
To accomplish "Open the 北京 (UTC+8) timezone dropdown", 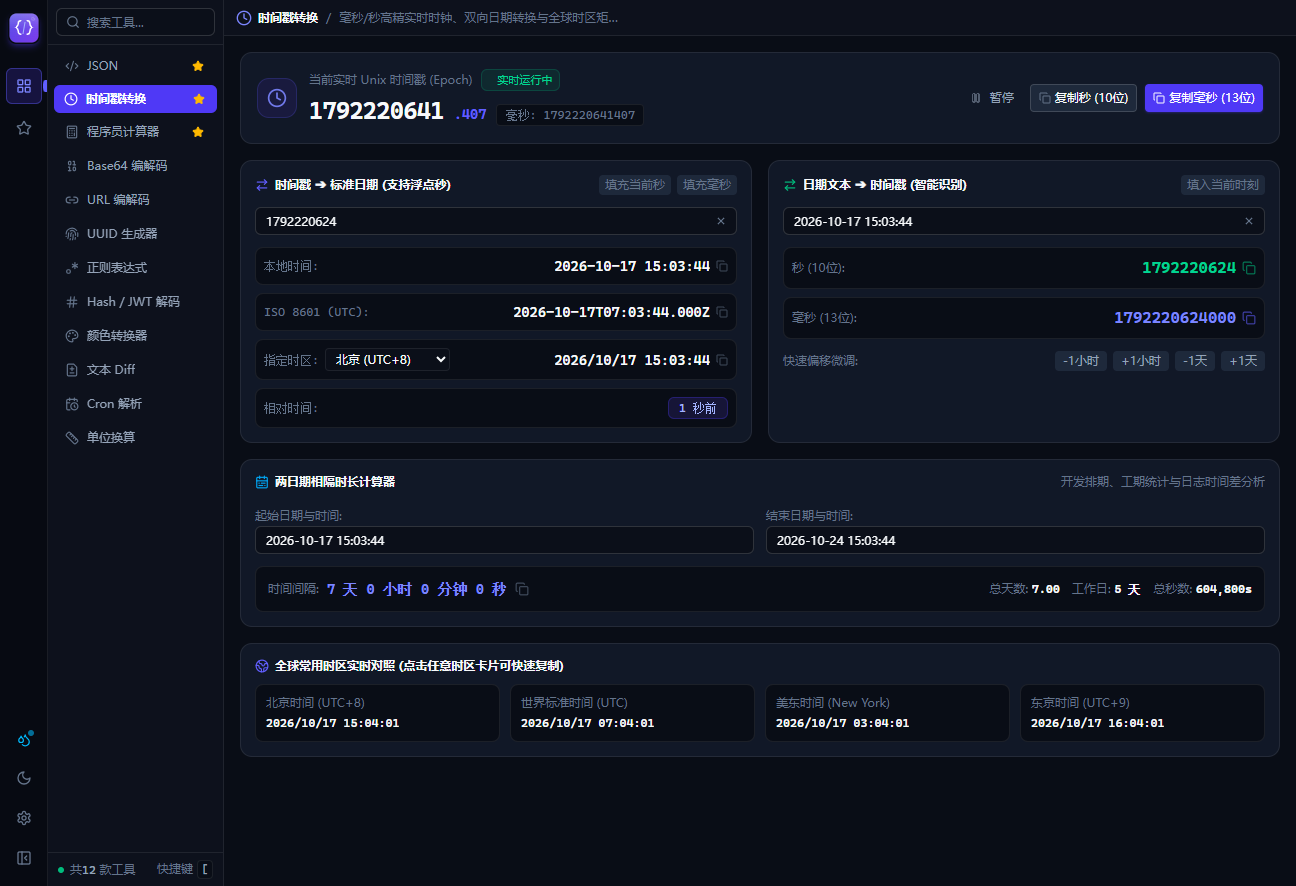I will click(387, 359).
